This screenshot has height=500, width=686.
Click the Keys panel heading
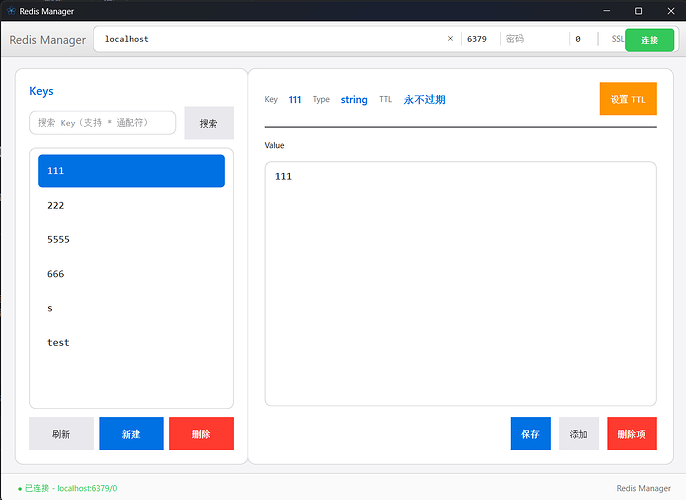point(41,91)
